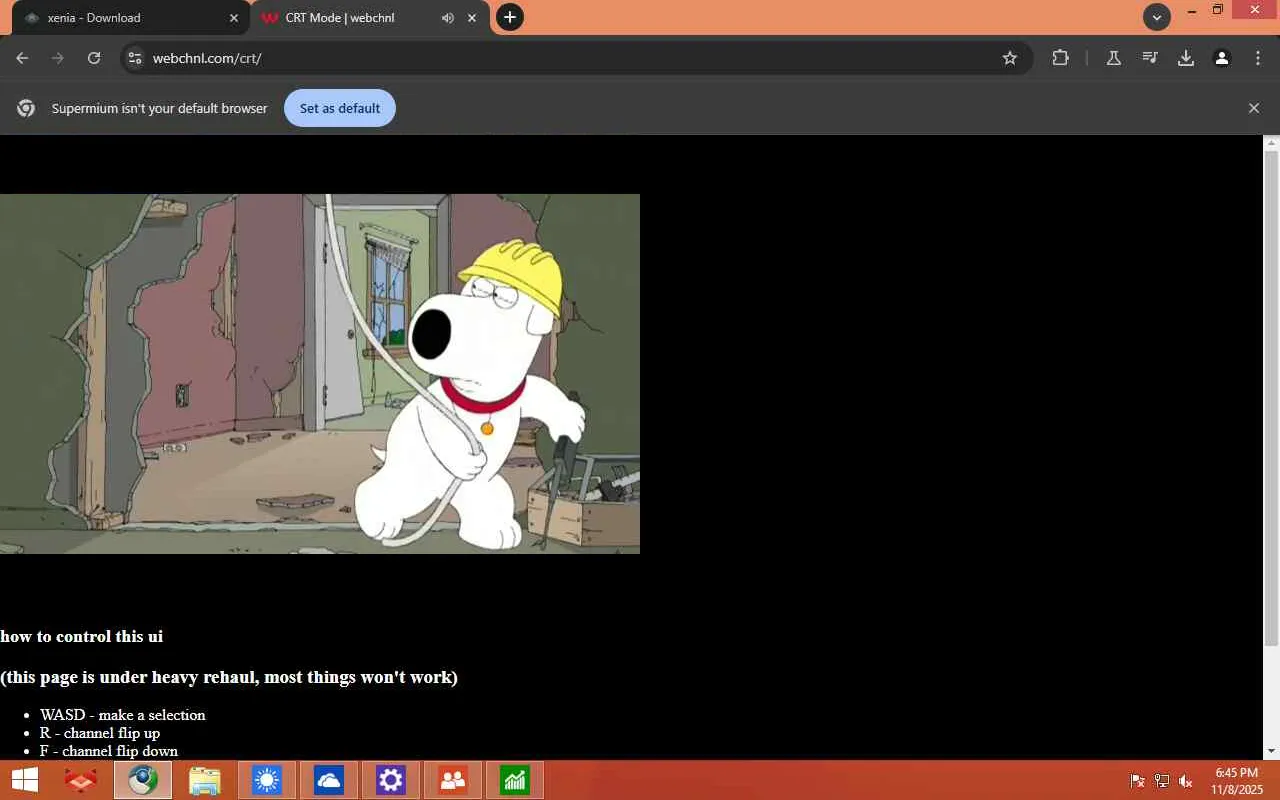Open the three-dot browser menu
1280x800 pixels.
point(1258,58)
